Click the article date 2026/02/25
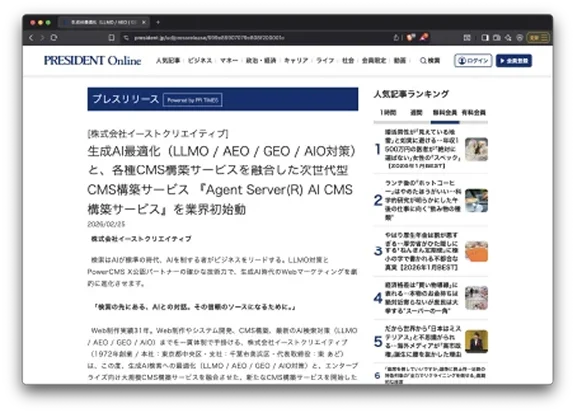This screenshot has height=413, width=575. 106,224
